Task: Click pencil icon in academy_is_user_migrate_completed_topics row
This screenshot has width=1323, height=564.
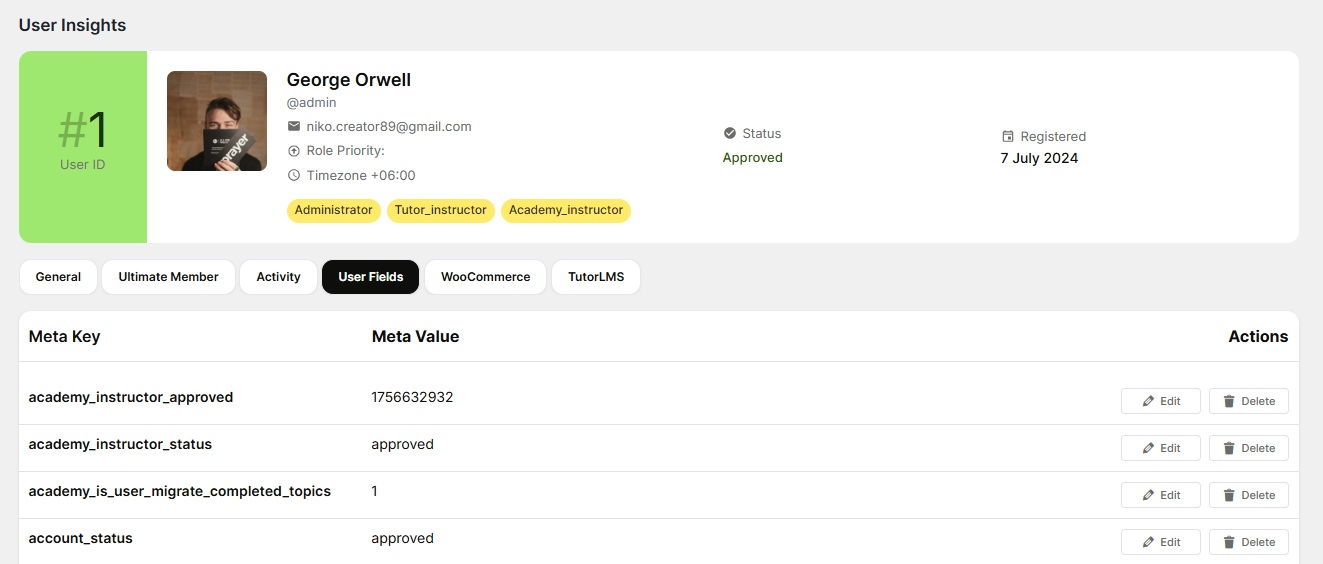Action: 1148,495
